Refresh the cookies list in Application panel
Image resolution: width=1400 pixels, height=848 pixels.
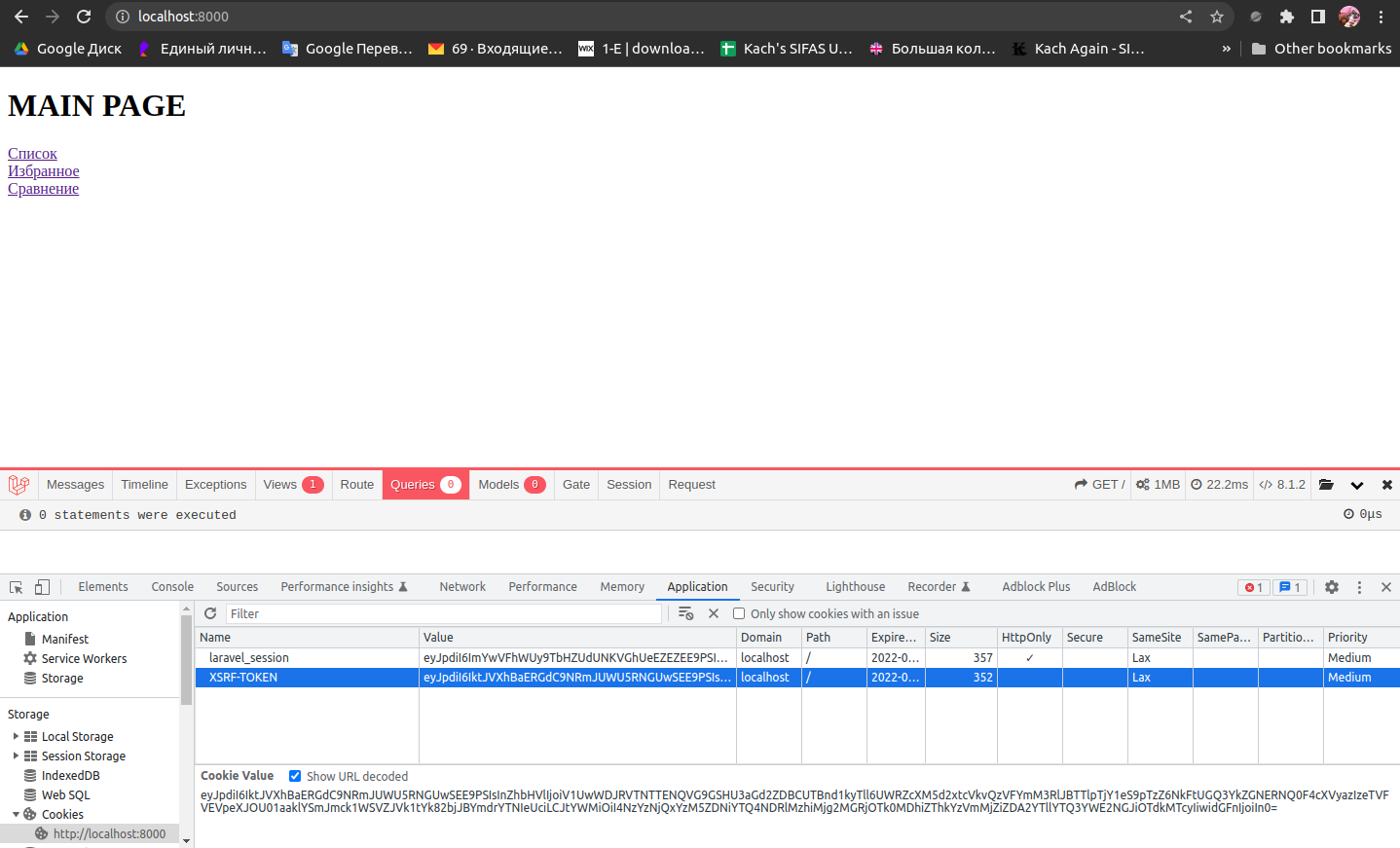(210, 613)
